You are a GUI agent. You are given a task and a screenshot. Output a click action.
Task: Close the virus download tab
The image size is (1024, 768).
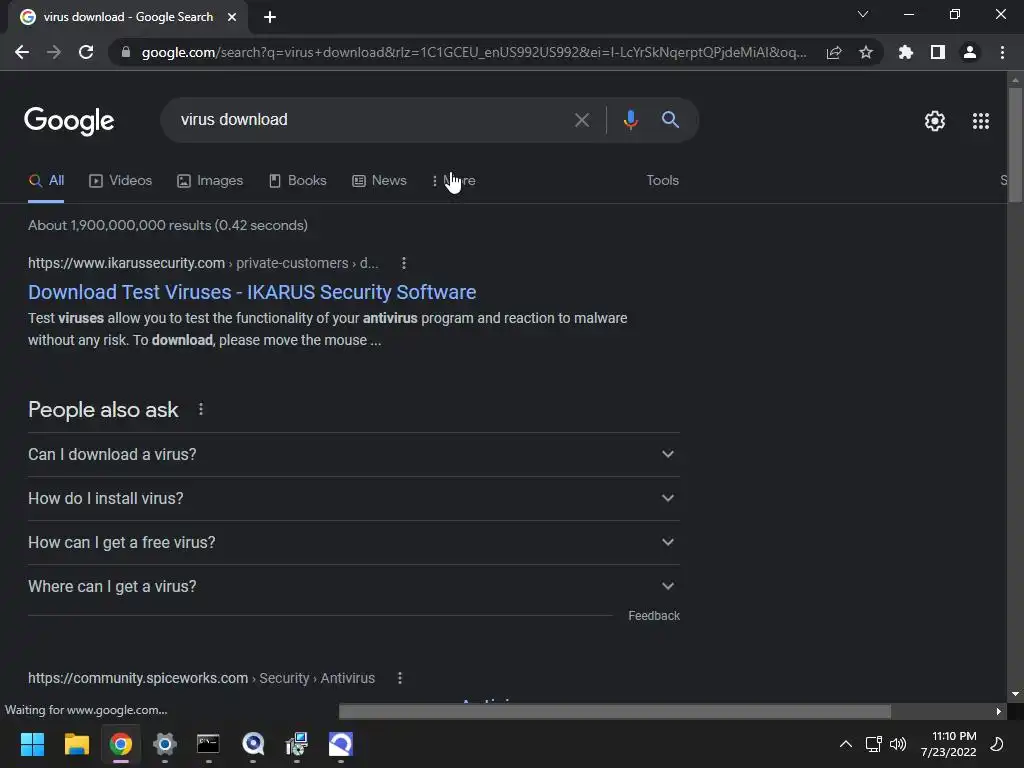pos(232,17)
